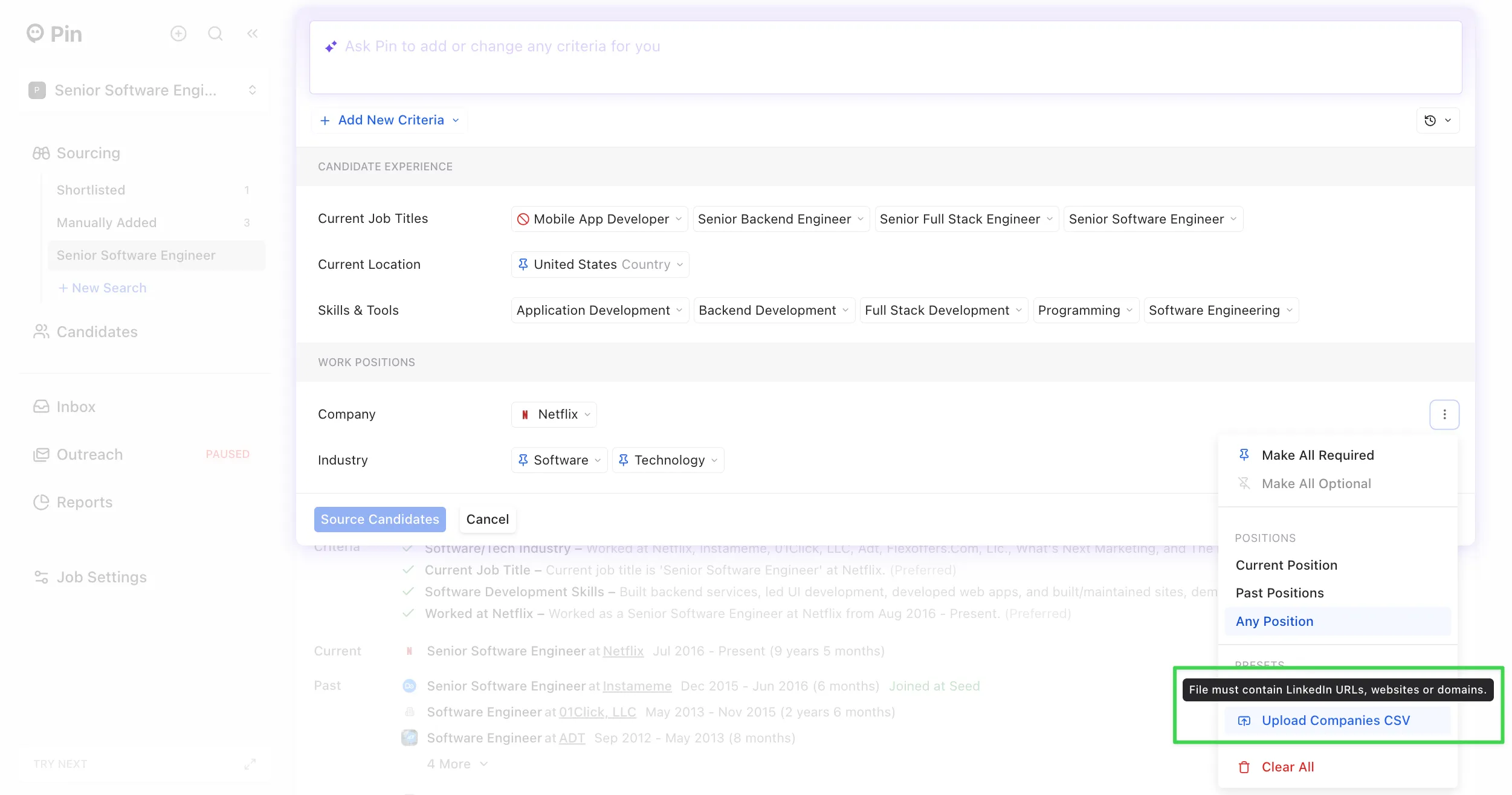Select Make All Required menu item
1512x795 pixels.
(x=1338, y=455)
